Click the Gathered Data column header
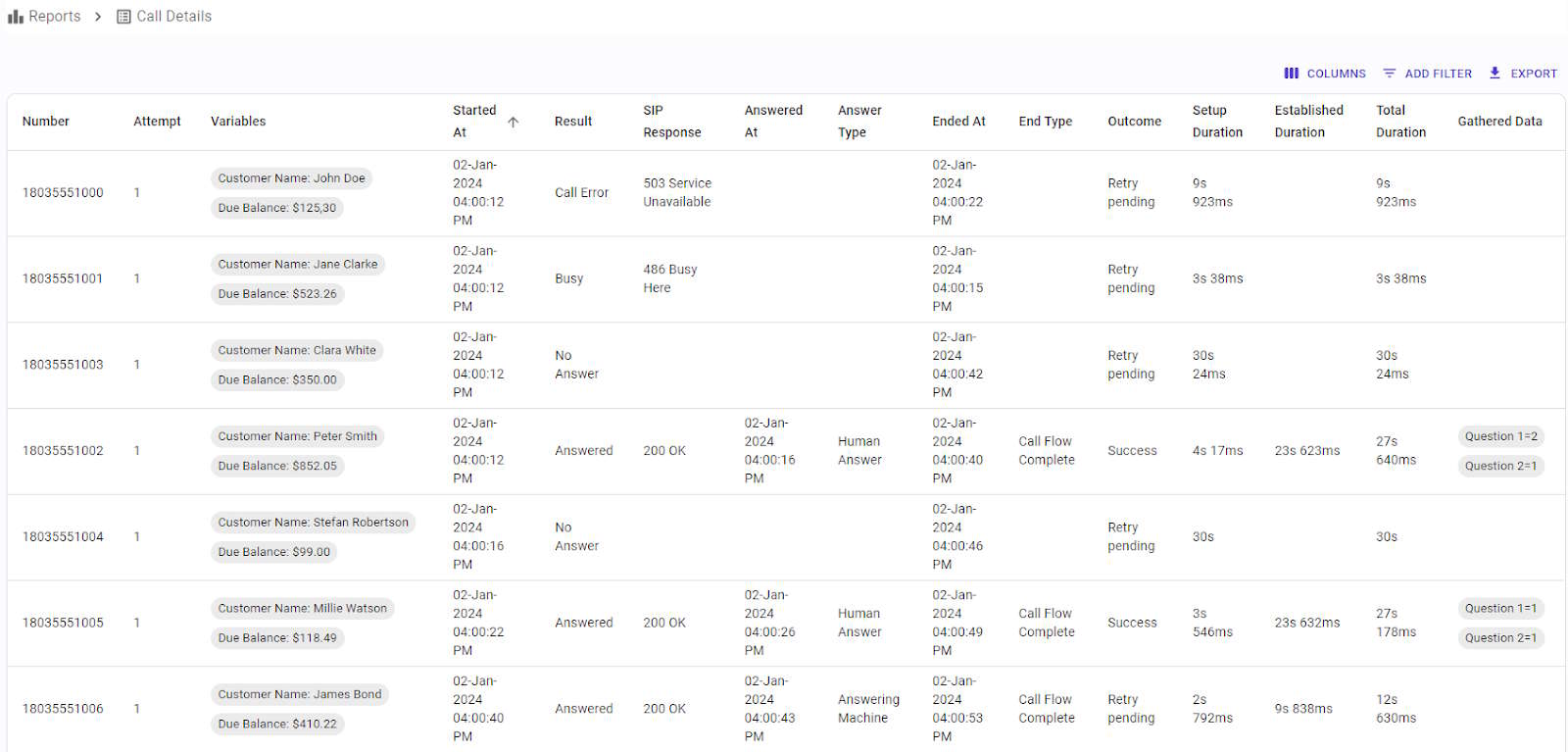The height and width of the screenshot is (752, 1568). (1499, 122)
